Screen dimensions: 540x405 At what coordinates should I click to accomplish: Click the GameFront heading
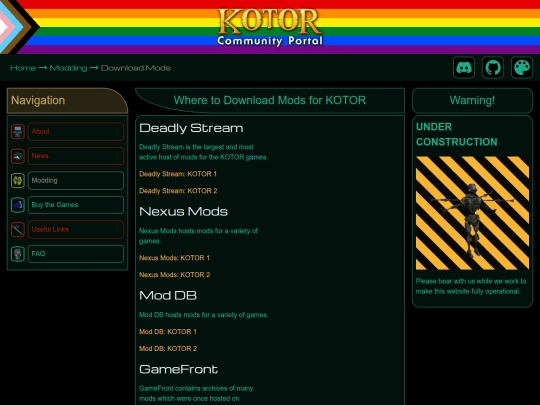tap(178, 370)
